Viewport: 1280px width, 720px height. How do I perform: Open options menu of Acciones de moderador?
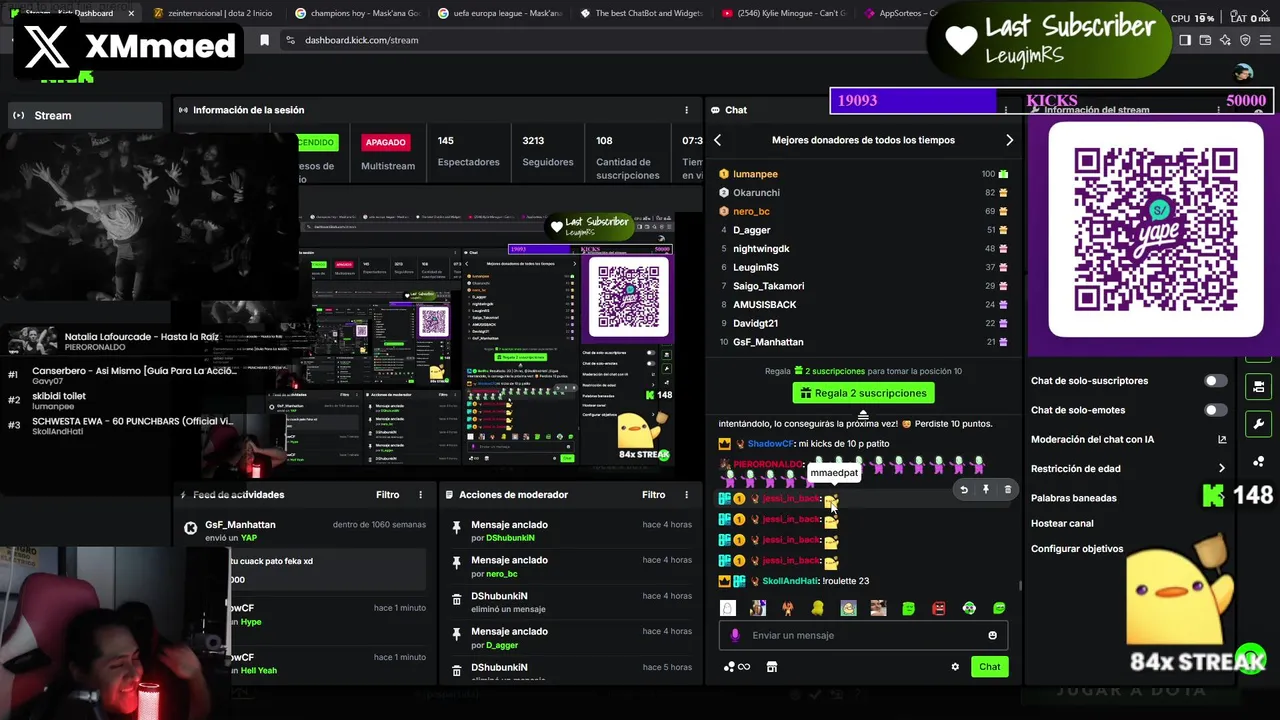686,495
